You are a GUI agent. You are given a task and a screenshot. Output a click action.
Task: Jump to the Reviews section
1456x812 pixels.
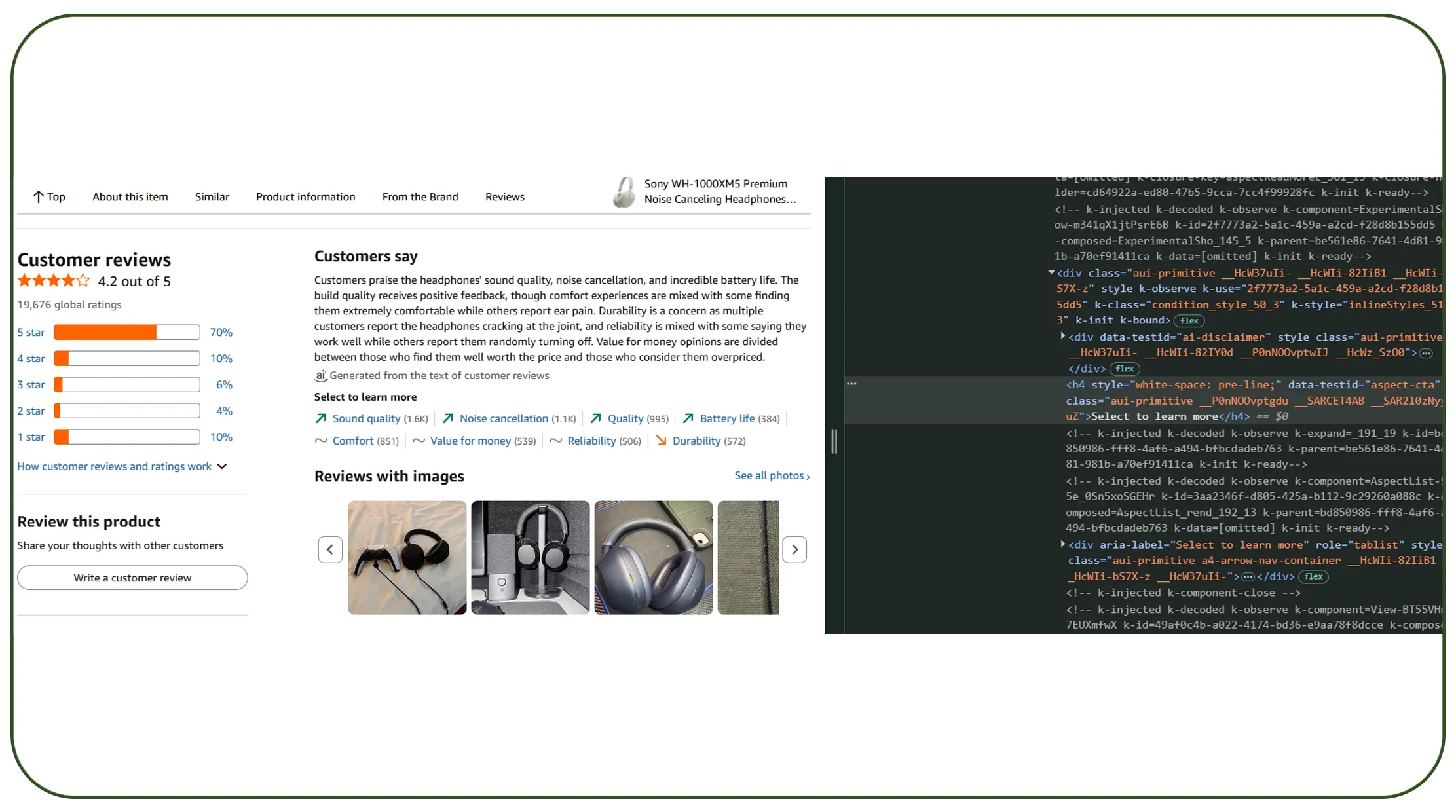coord(505,196)
